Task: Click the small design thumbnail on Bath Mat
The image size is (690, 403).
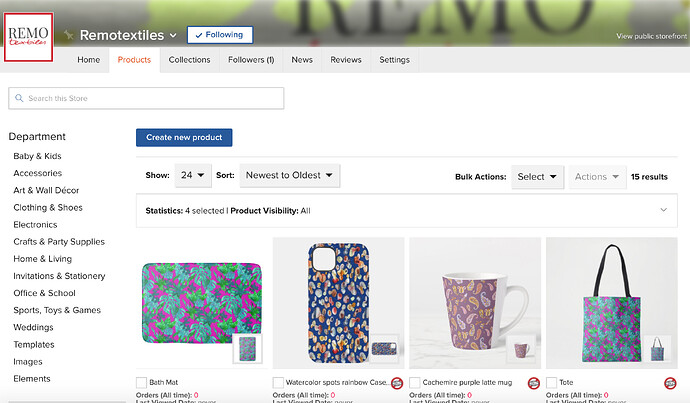Action: point(247,349)
